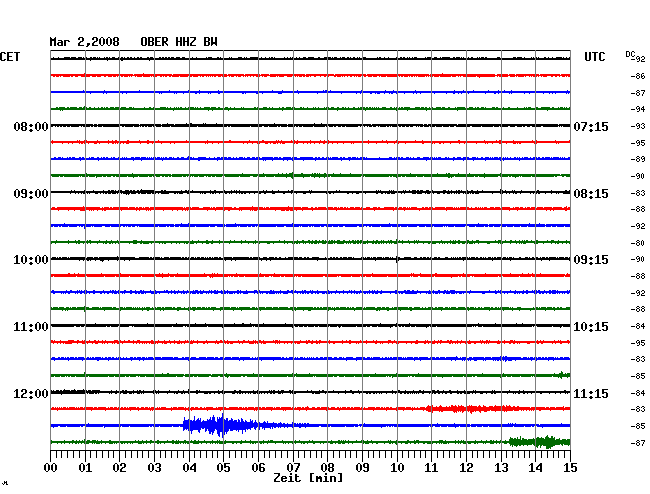Click minute tick label 06
Image resolution: width=650 pixels, height=494 pixels.
click(258, 468)
